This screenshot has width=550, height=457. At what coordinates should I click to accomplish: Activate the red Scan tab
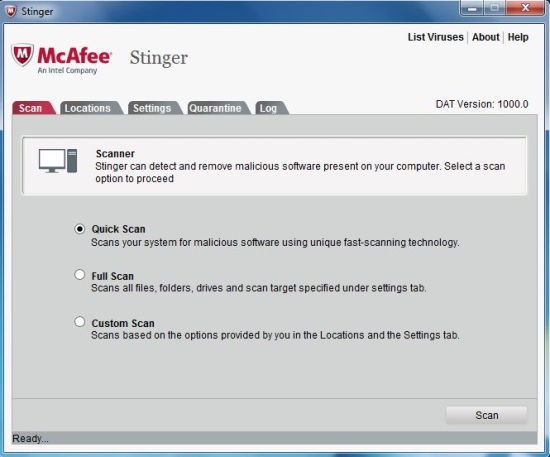34,108
